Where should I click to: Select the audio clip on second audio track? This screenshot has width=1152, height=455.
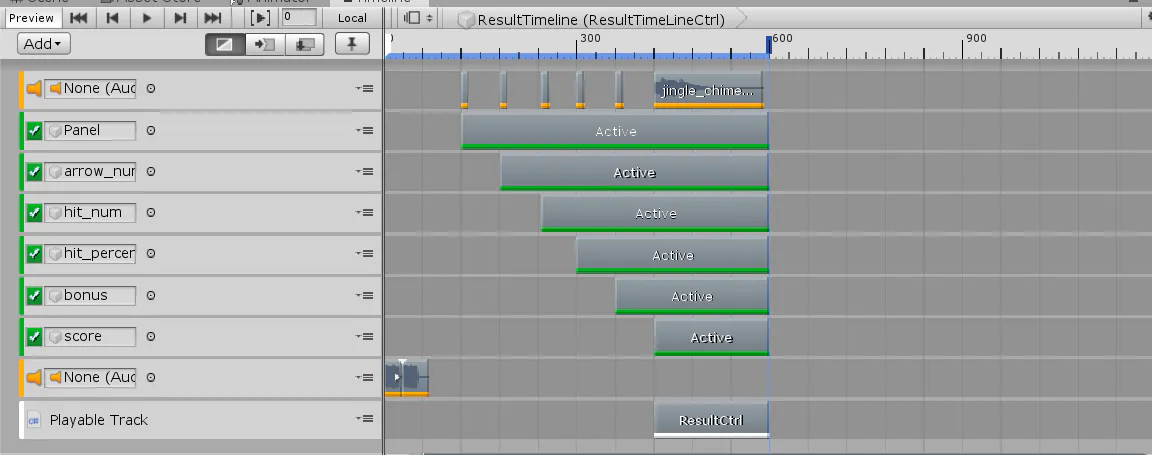(x=406, y=378)
